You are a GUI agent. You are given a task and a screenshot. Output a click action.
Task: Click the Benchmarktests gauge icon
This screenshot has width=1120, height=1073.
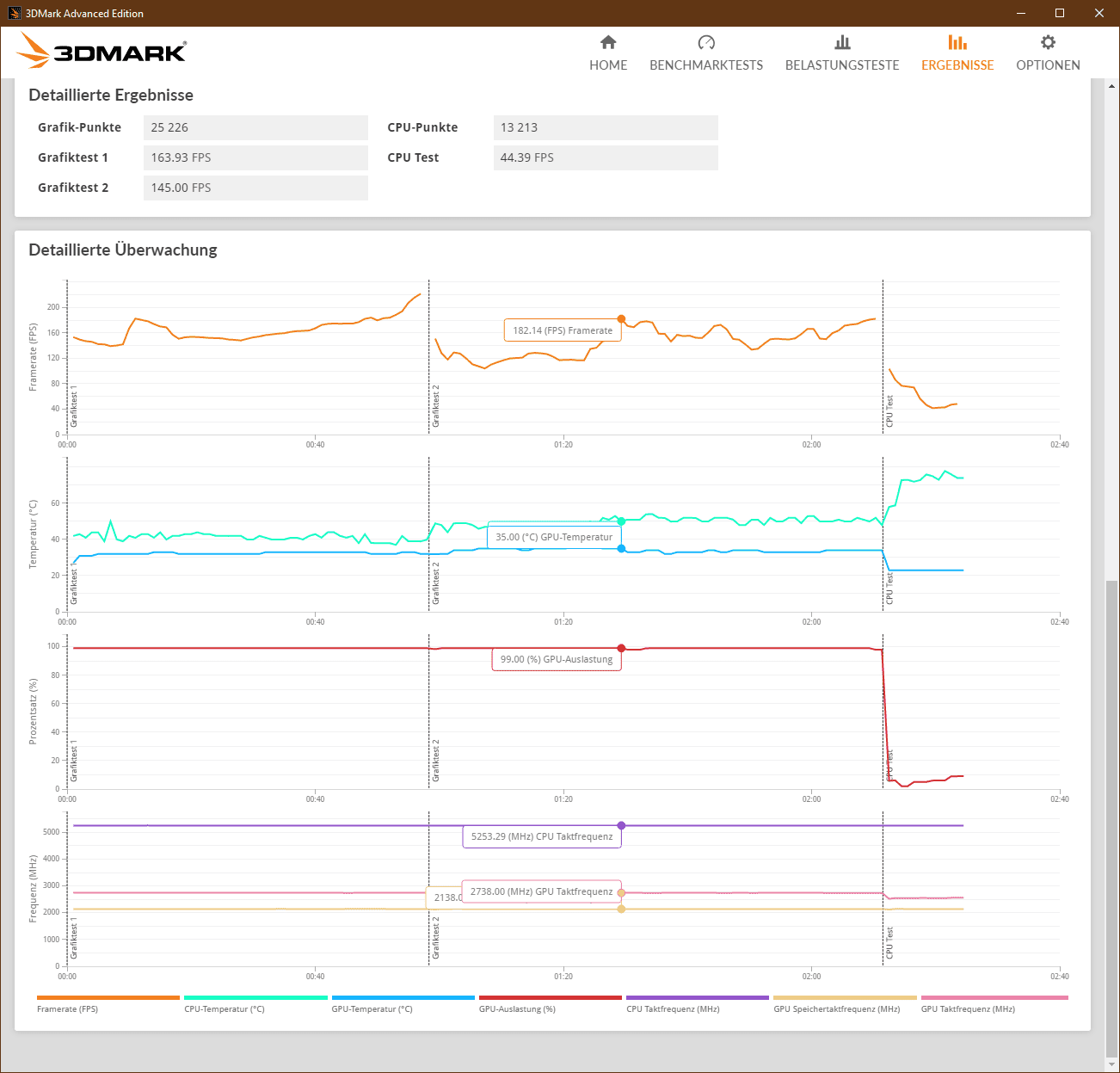tap(706, 42)
